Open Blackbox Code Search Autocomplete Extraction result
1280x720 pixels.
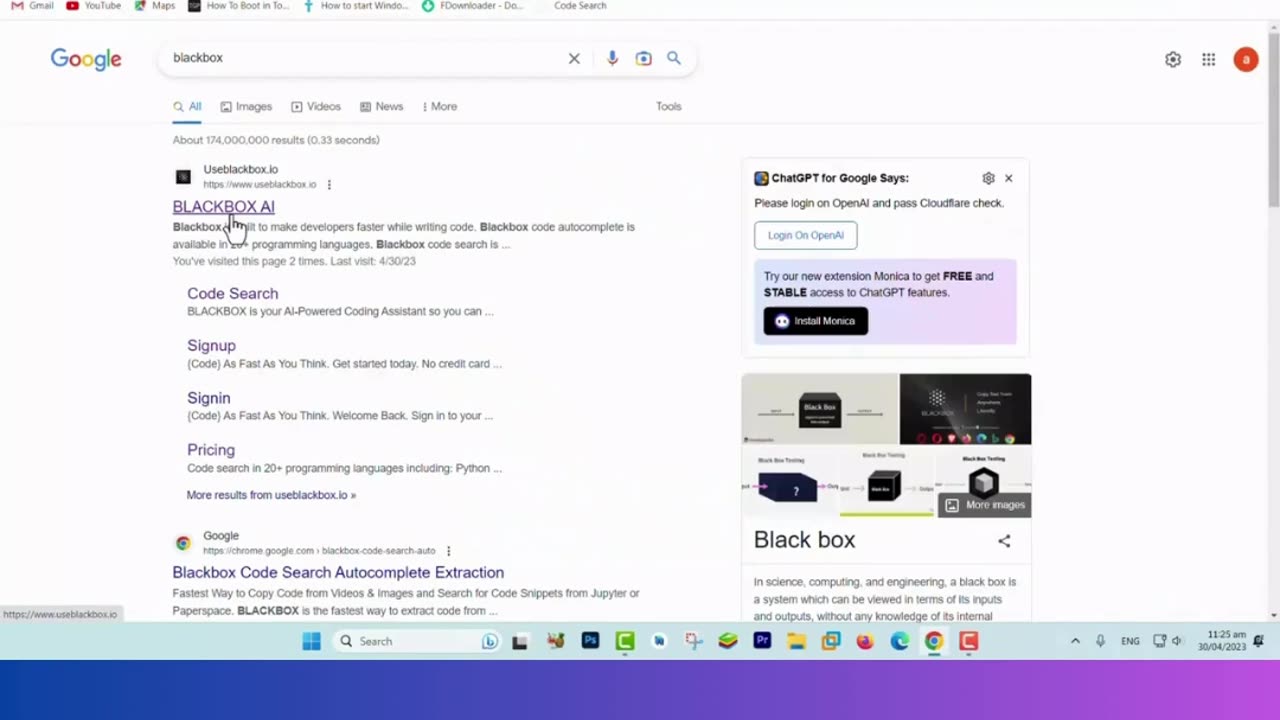point(338,572)
